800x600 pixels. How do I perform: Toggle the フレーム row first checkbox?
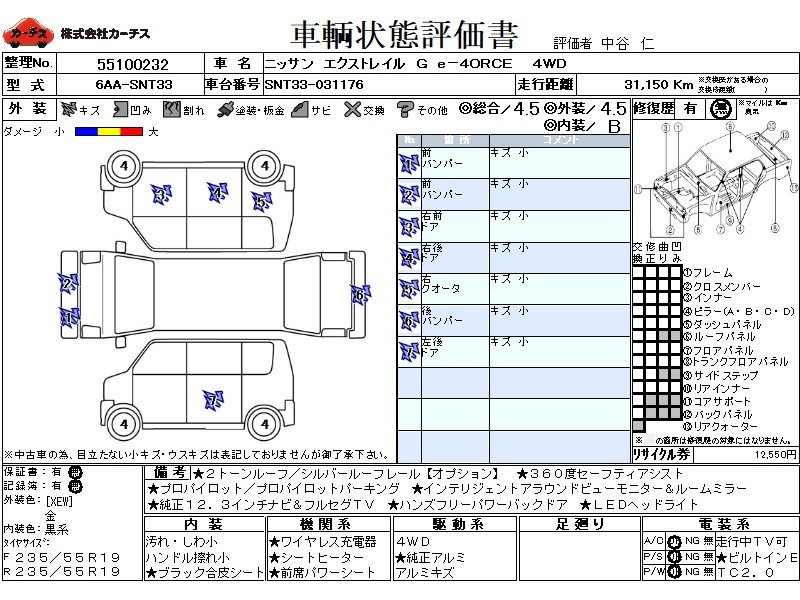pos(638,273)
